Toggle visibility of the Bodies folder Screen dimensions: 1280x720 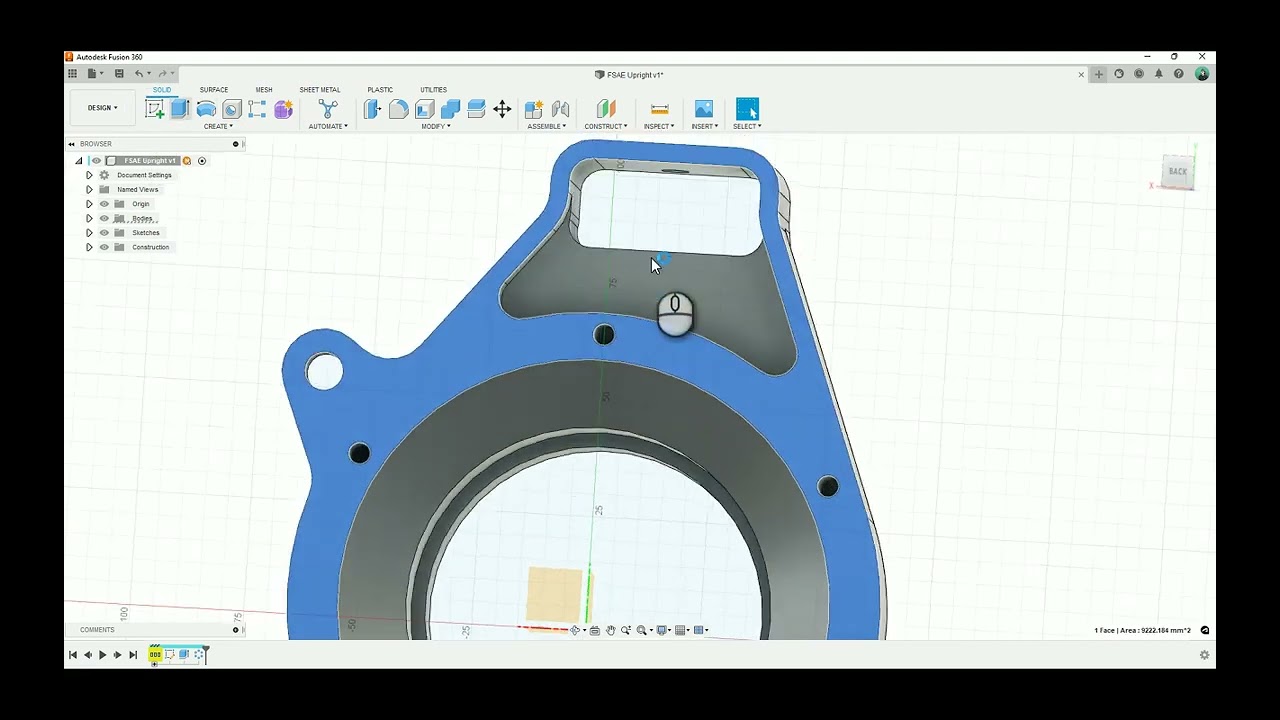tap(104, 218)
